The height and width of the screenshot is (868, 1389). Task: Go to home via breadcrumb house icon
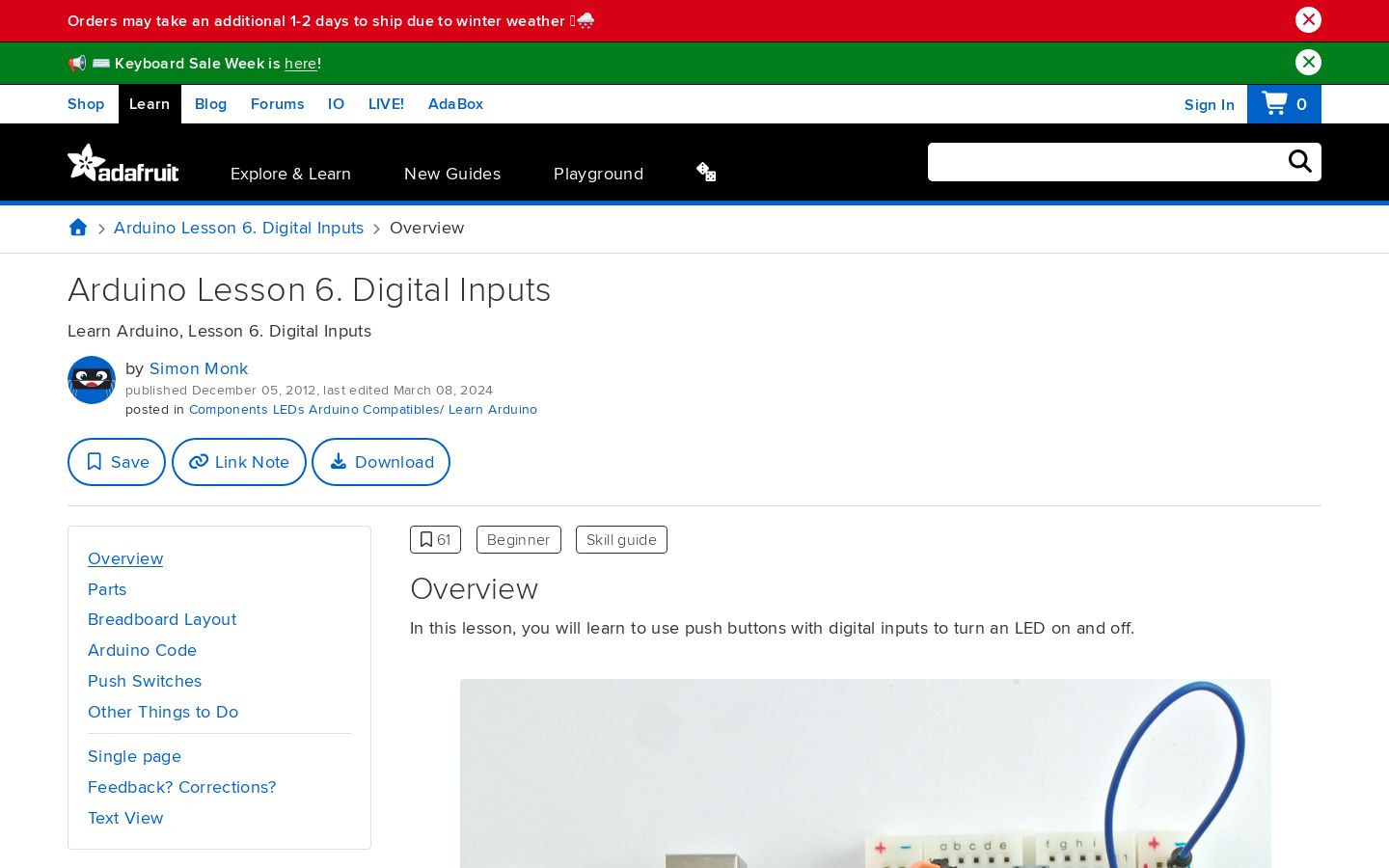pos(78,228)
